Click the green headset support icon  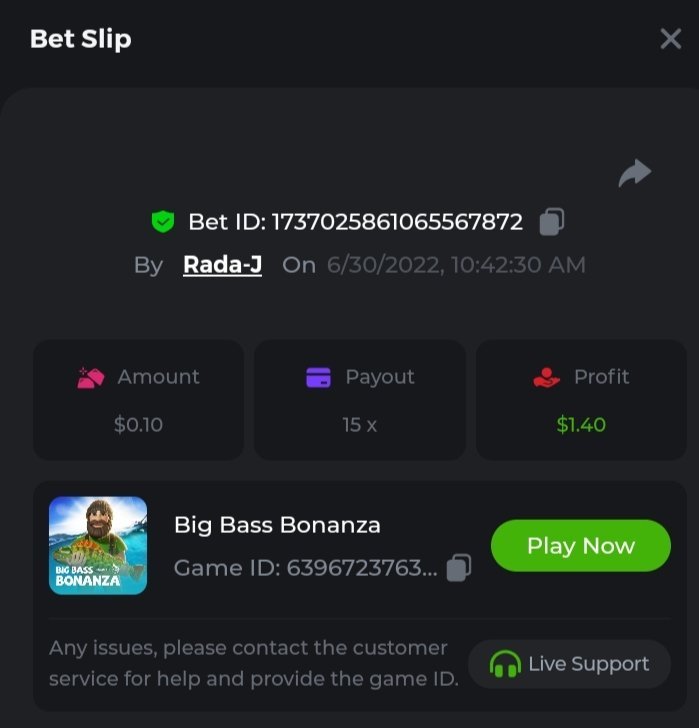pos(505,664)
